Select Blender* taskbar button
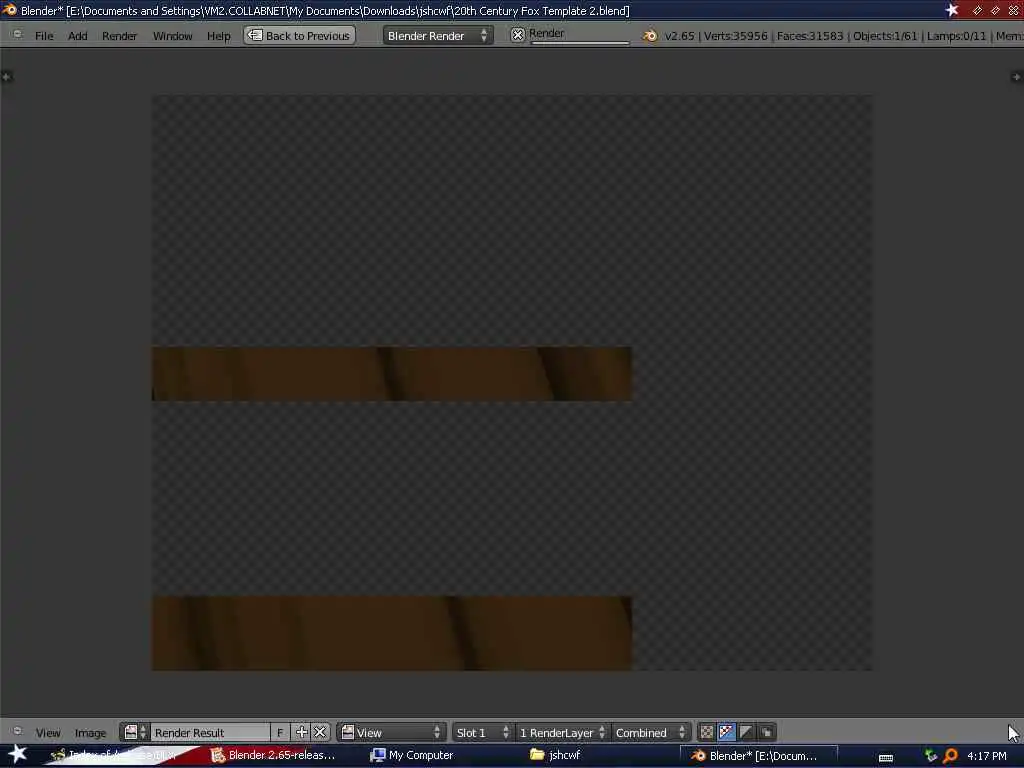 click(x=758, y=756)
